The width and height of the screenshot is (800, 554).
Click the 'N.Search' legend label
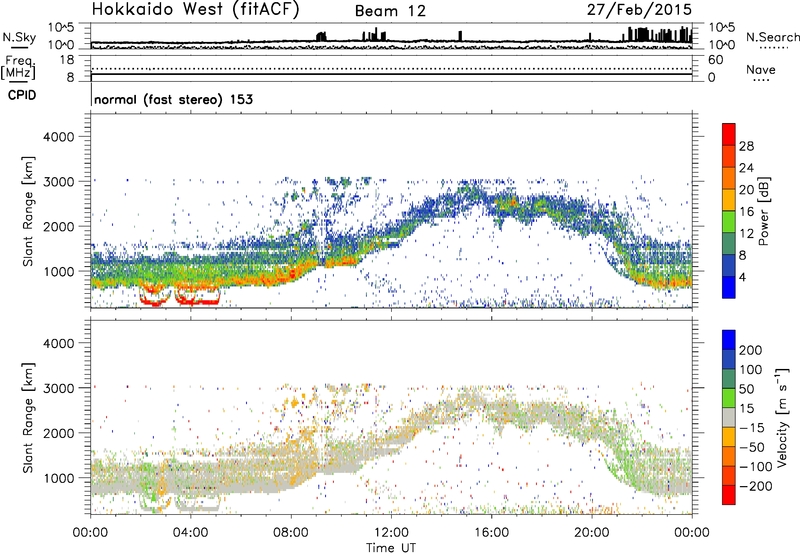pos(772,37)
